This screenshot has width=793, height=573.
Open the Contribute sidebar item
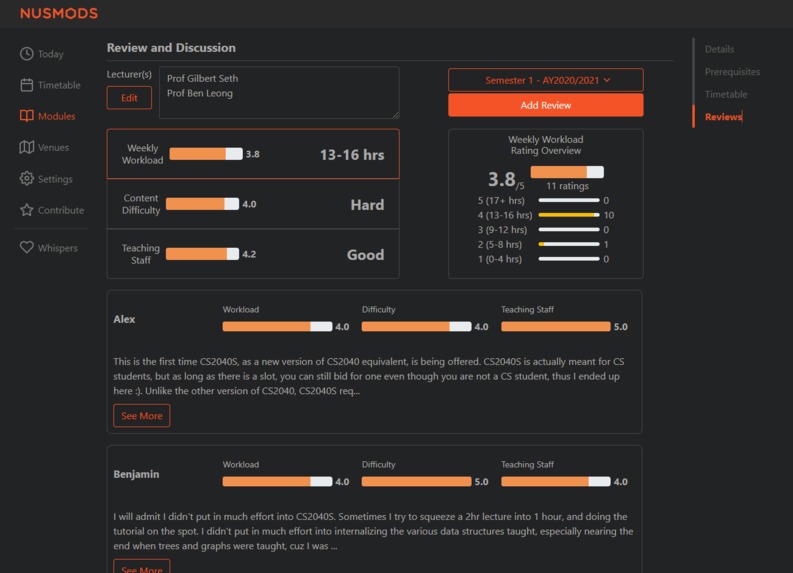(x=52, y=210)
